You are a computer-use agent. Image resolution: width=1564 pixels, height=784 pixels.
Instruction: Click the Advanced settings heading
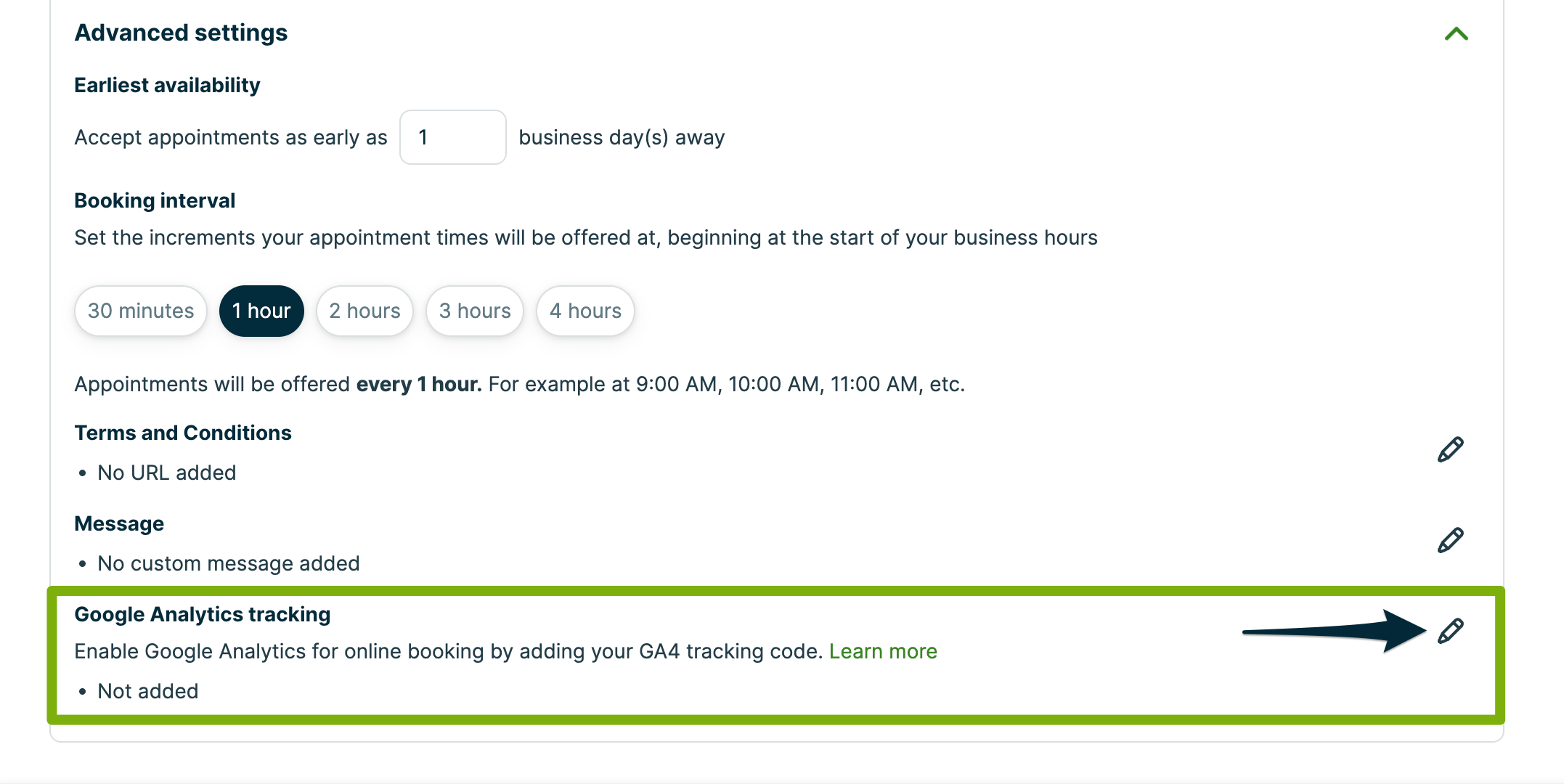point(181,33)
